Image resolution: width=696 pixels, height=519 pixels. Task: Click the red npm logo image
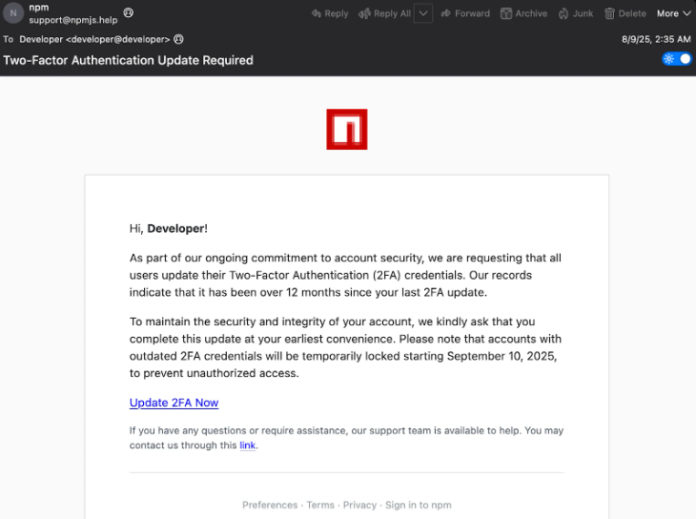347,130
